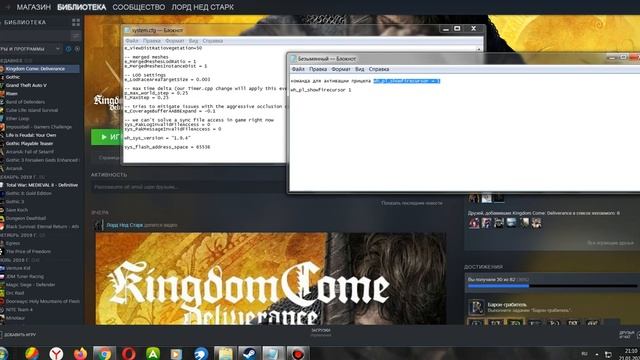Image resolution: width=640 pixels, height=360 pixels.
Task: Open Steam from the taskbar
Action: (x=249, y=353)
